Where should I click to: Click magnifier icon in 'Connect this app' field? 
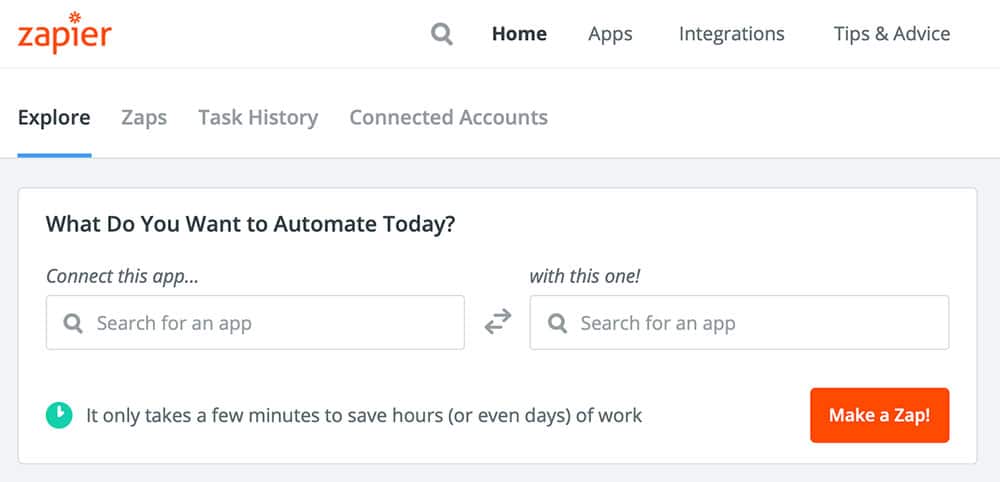73,323
